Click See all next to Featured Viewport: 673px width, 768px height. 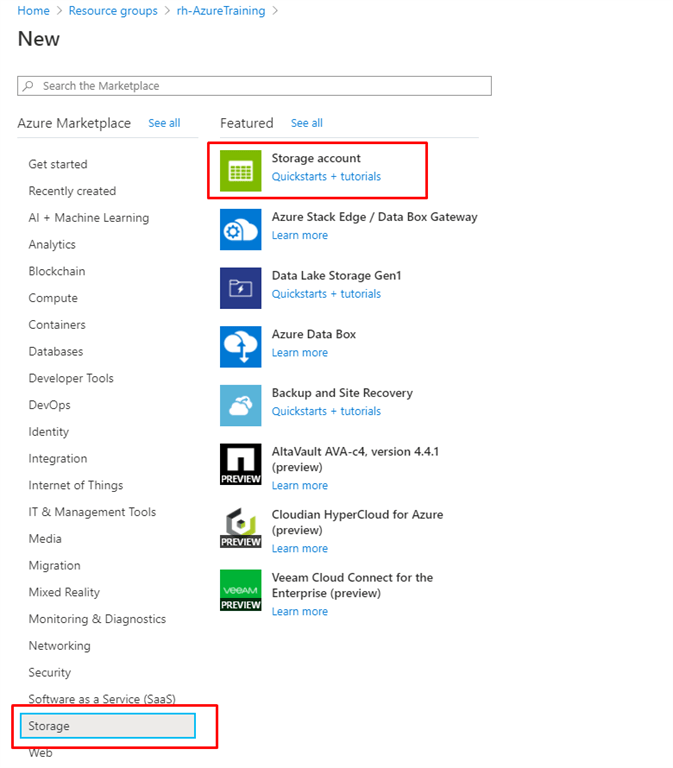click(307, 123)
